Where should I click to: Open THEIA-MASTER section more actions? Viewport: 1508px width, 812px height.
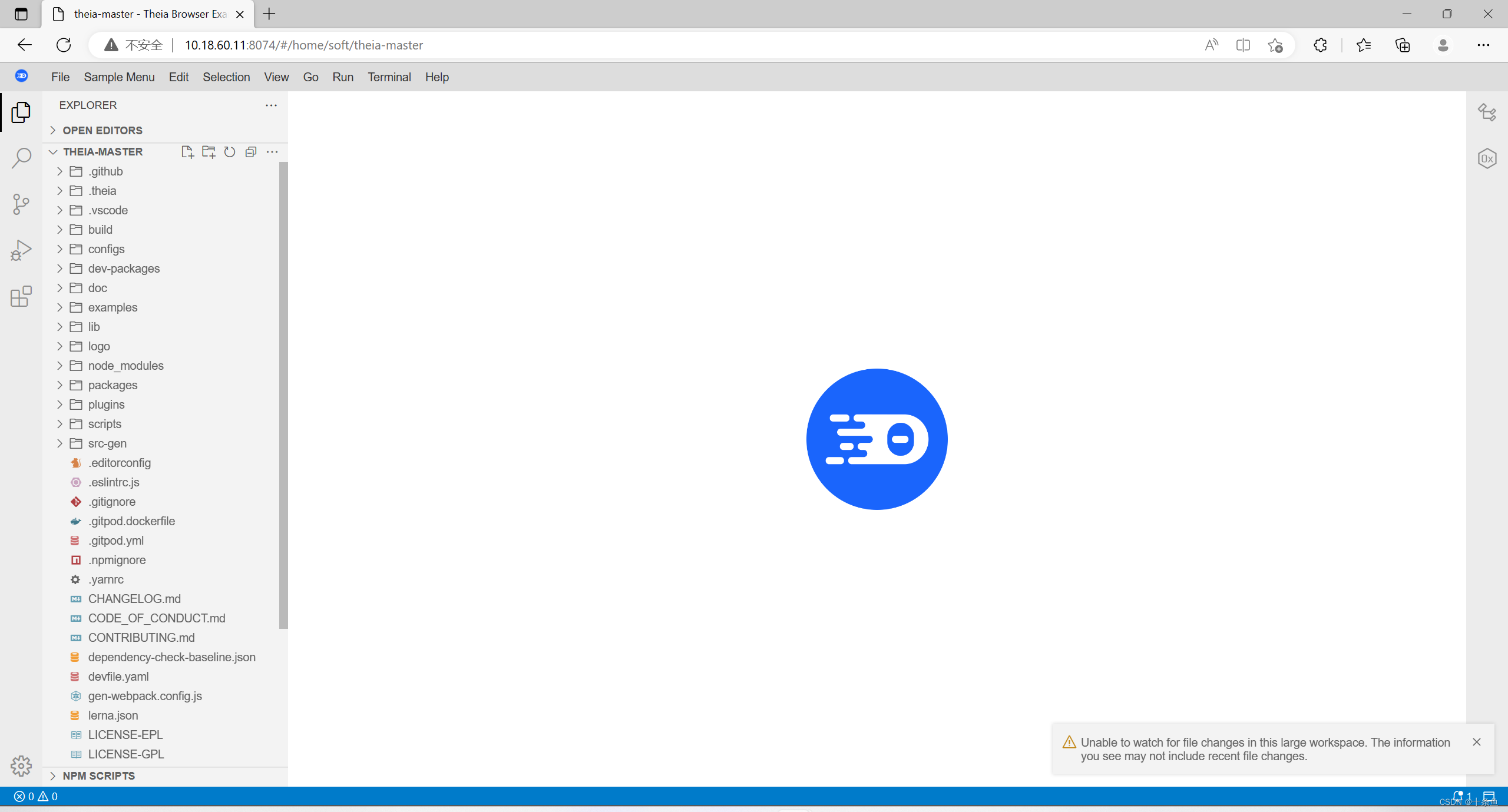[272, 152]
